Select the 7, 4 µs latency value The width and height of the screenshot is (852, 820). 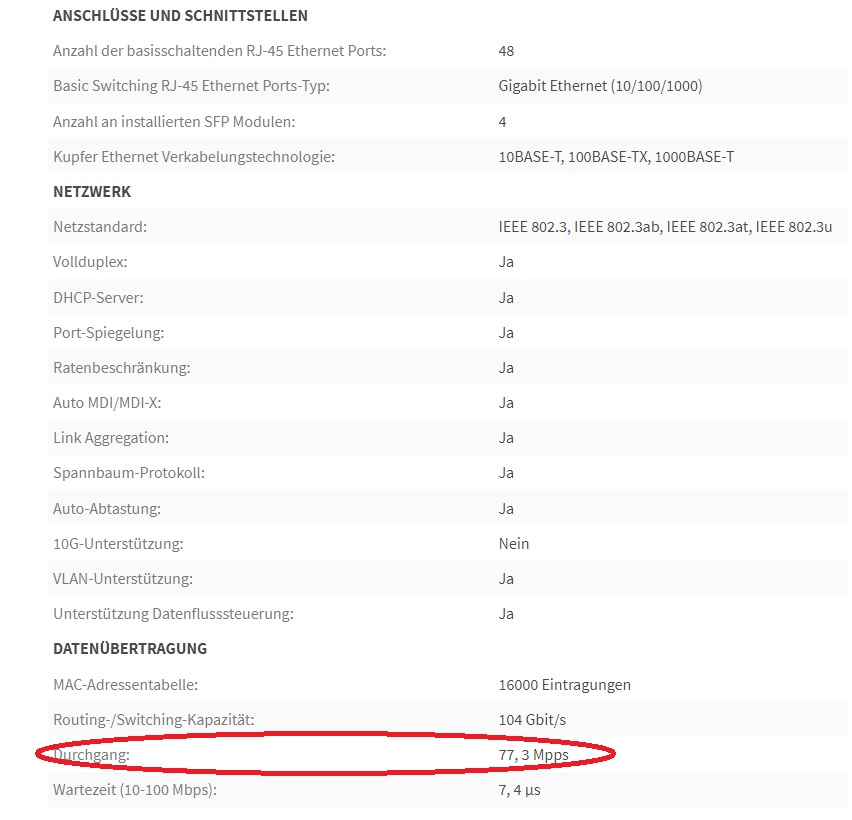[519, 790]
